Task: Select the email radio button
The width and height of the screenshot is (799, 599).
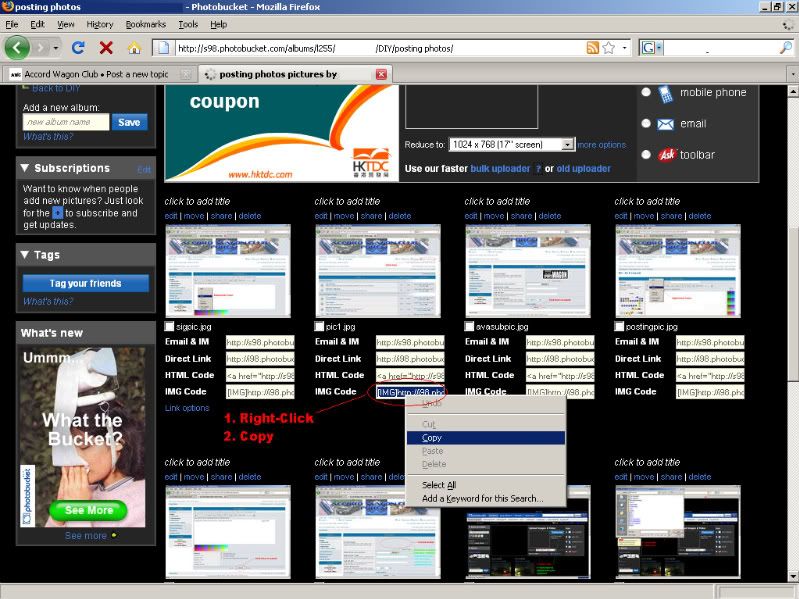Action: click(646, 123)
